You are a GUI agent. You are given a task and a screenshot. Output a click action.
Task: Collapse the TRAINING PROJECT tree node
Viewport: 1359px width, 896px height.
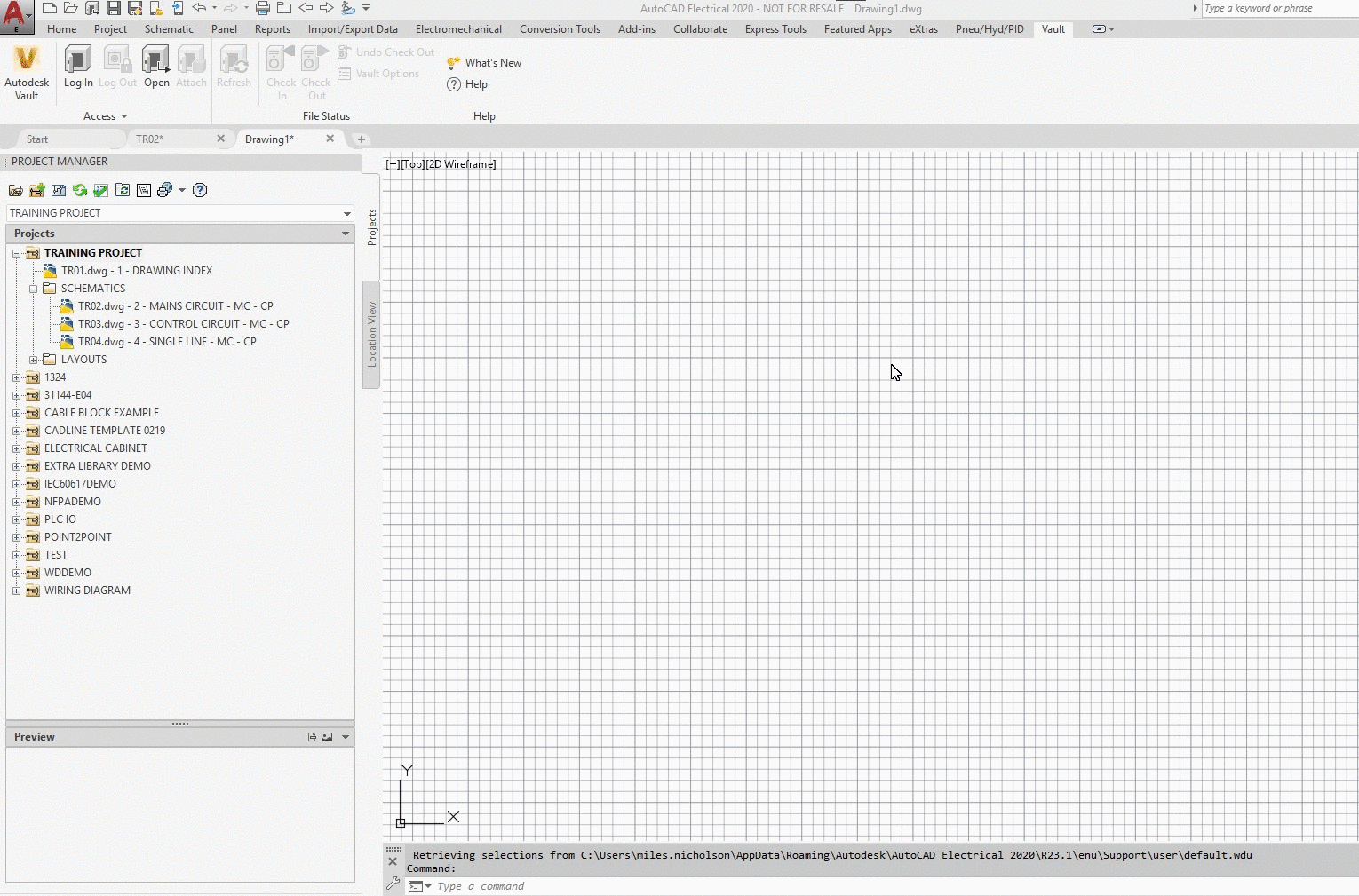click(16, 253)
